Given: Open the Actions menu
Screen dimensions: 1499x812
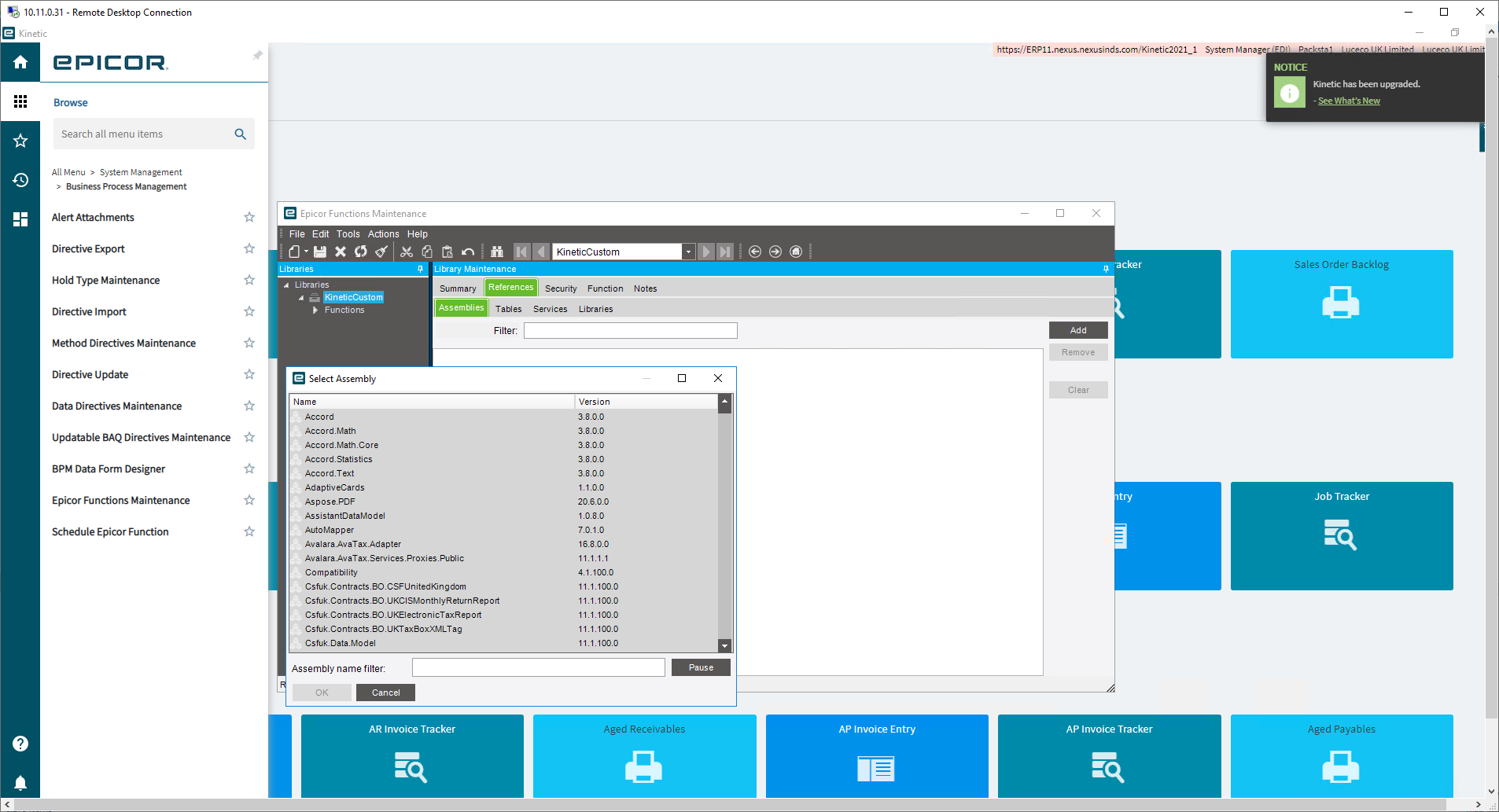Looking at the screenshot, I should click(x=383, y=234).
